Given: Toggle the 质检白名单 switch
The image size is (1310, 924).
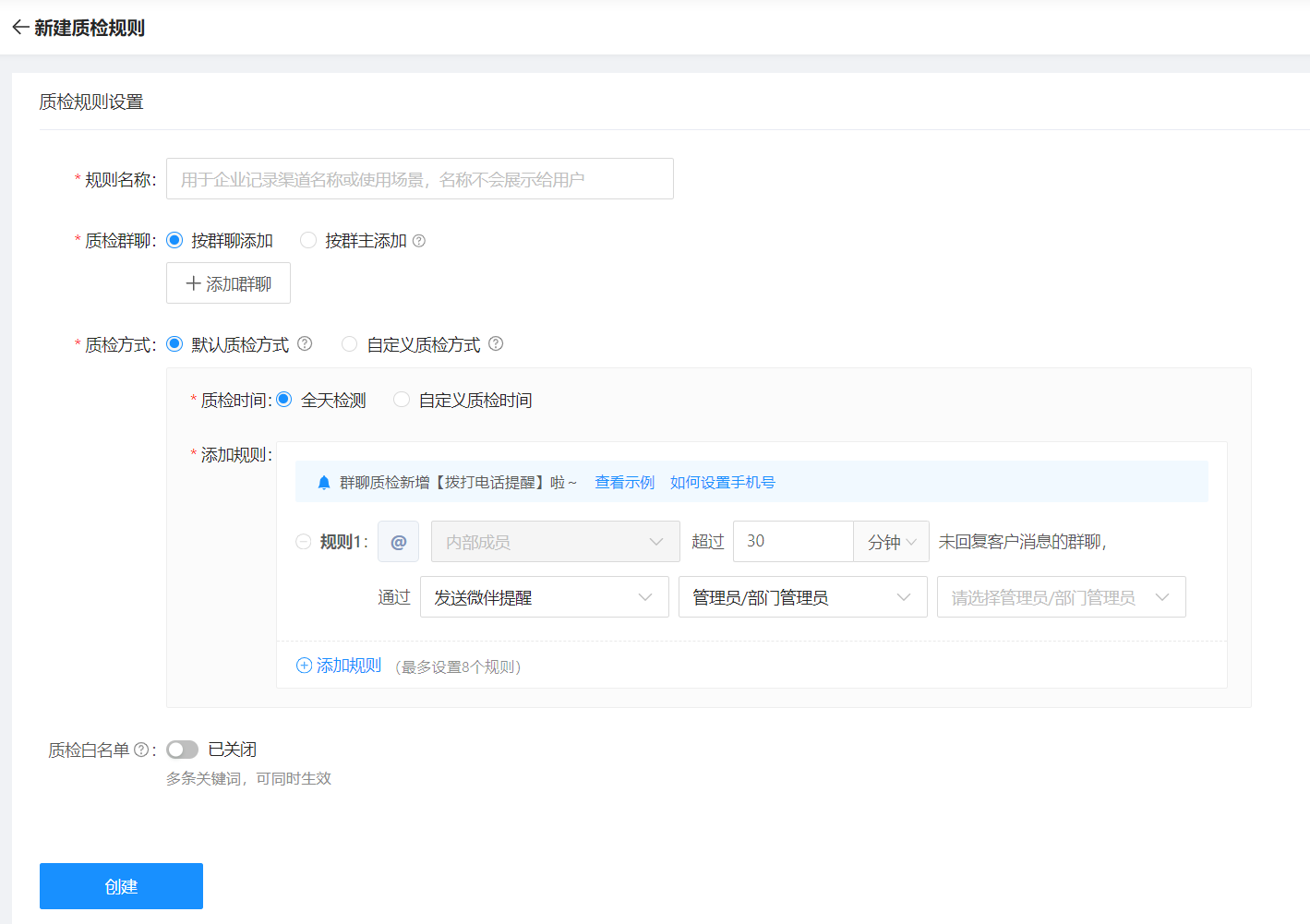Looking at the screenshot, I should point(182,750).
